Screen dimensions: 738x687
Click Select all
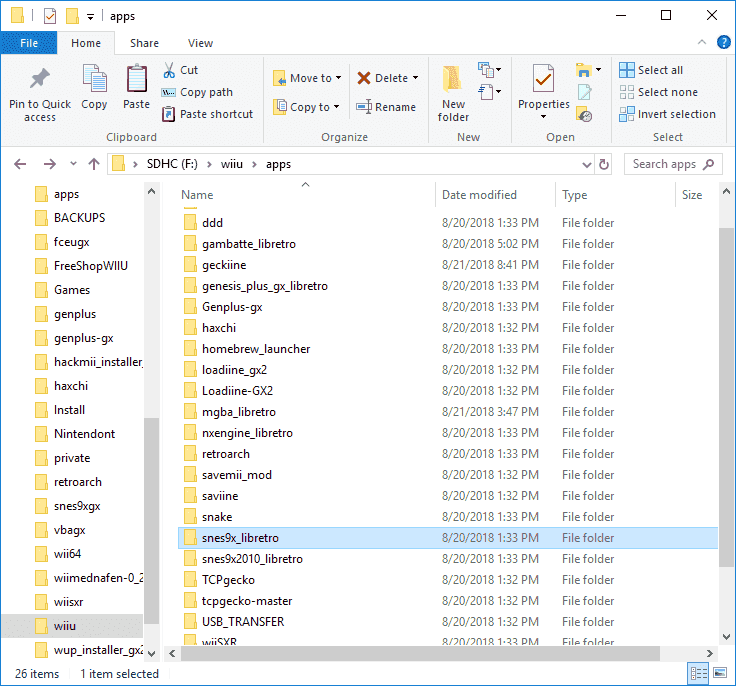(x=651, y=70)
